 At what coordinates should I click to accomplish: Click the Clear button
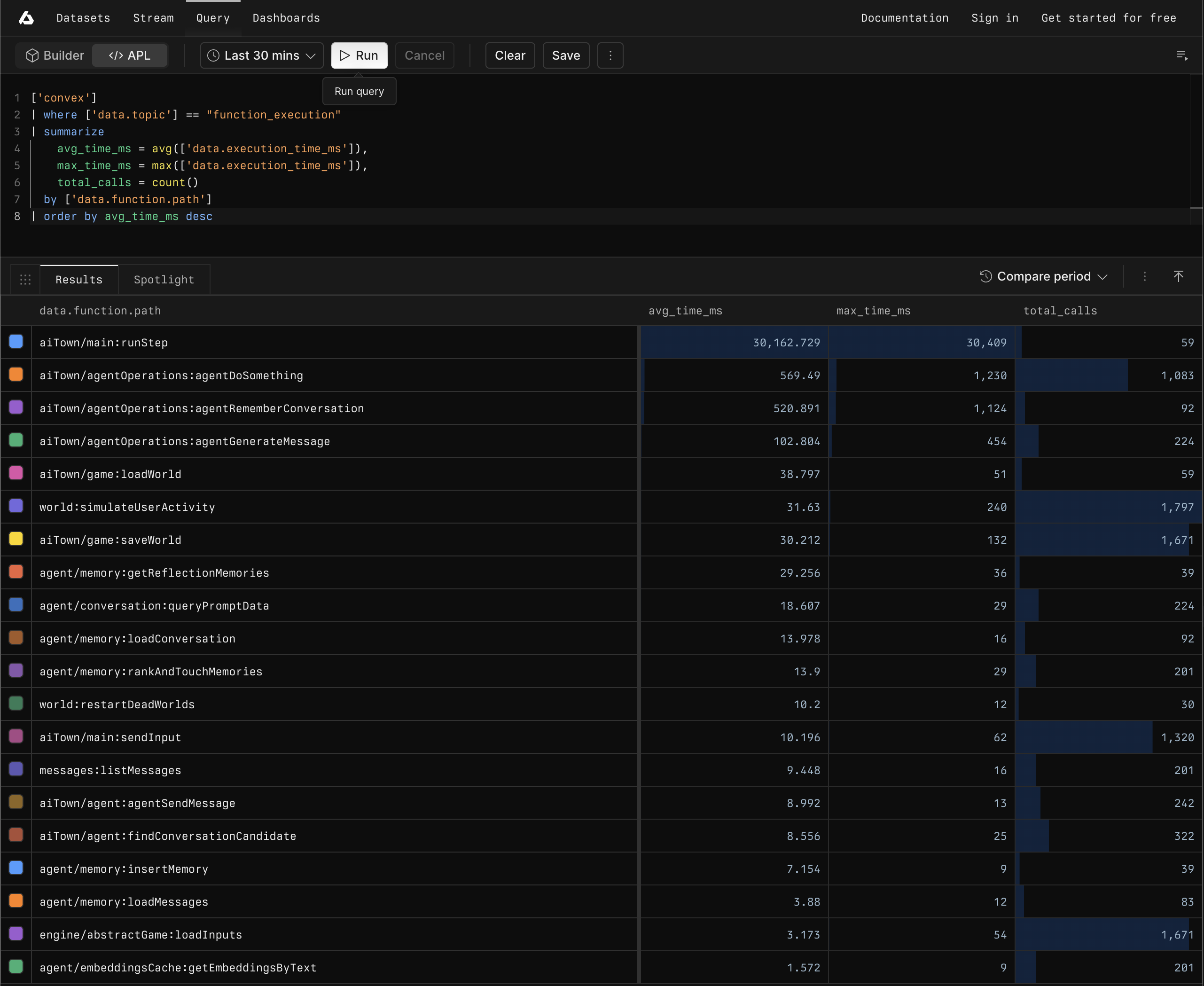click(509, 55)
